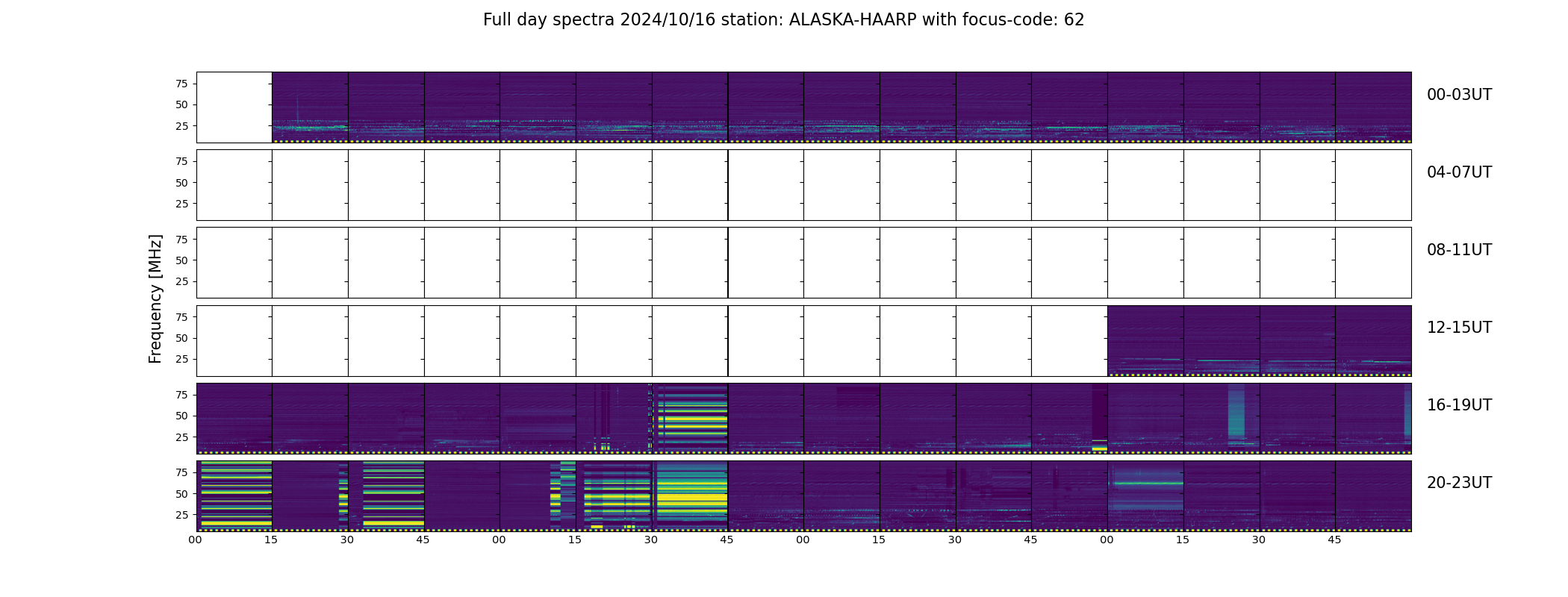Click the 25 tick label of the 00-03UT row
Viewport: 1568px width, 597px height.
click(181, 126)
